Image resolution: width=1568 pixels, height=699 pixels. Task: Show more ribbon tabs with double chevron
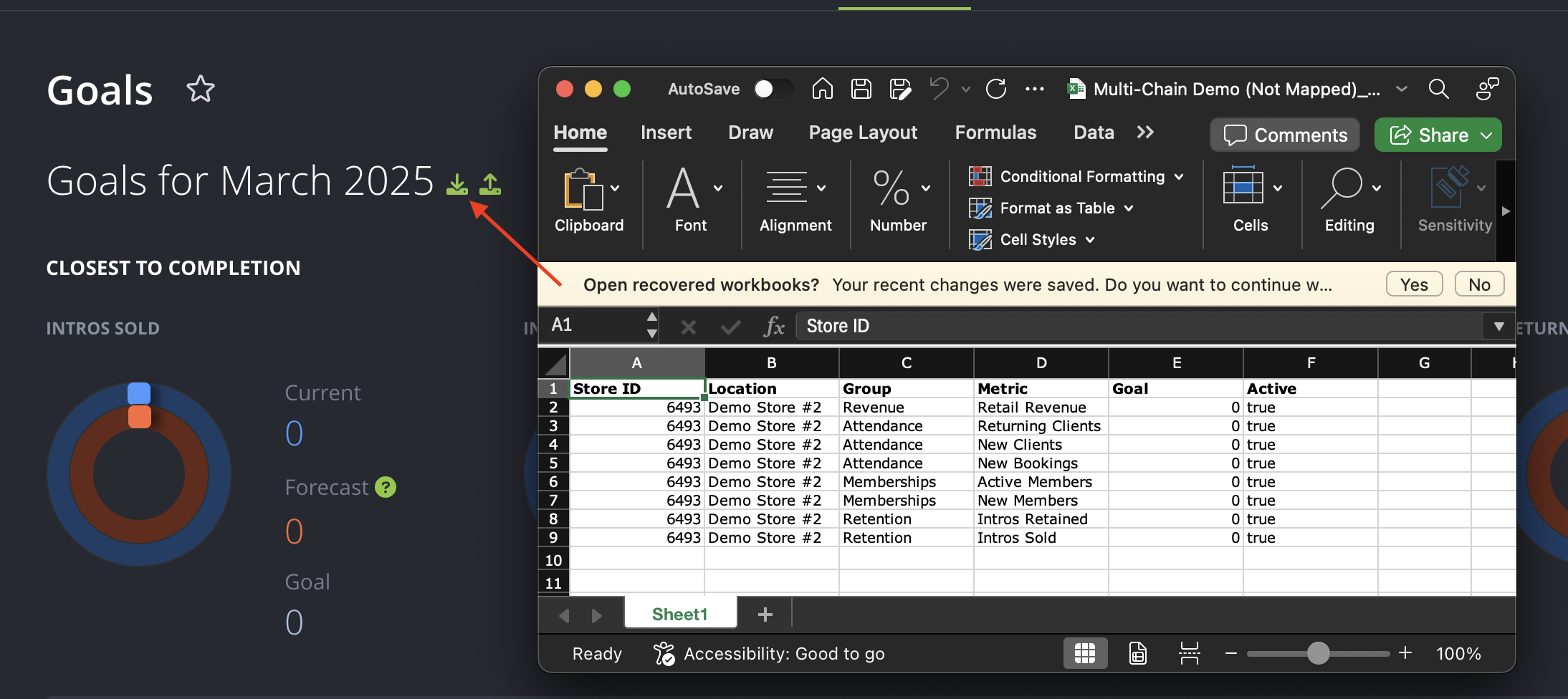pos(1145,132)
